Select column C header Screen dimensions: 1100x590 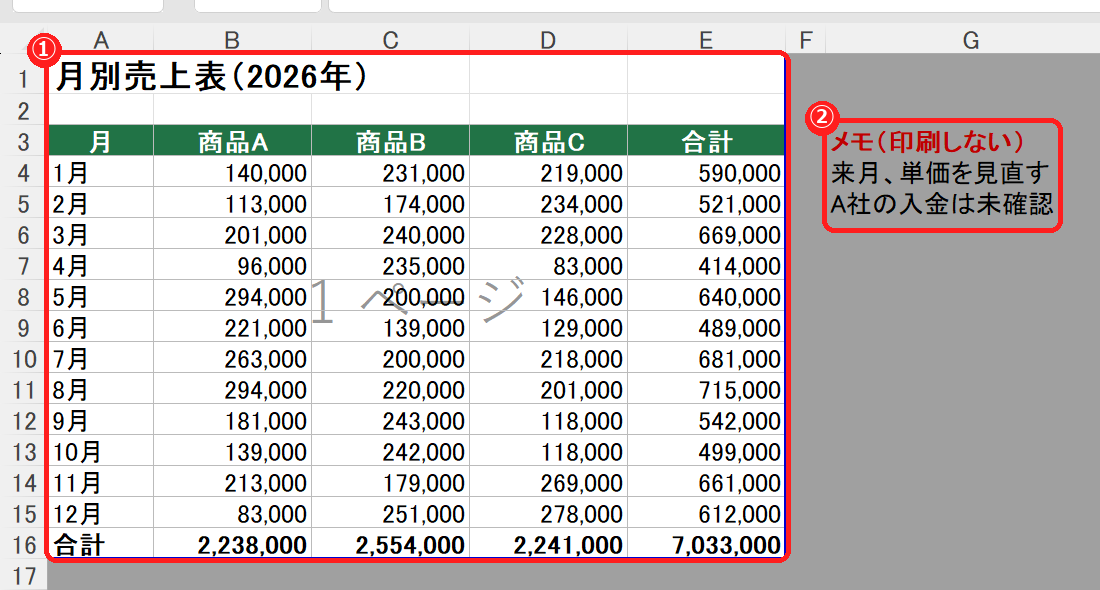390,40
